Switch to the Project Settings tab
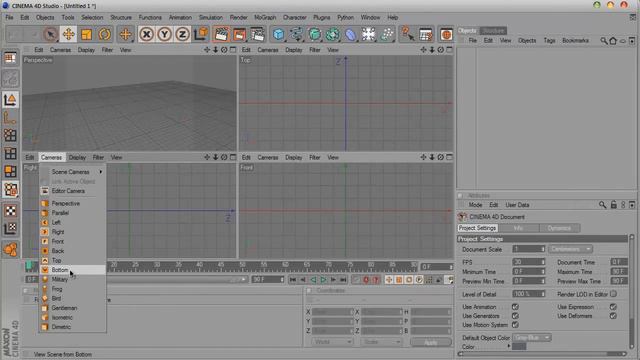Viewport: 640px width, 360px height. pos(478,228)
